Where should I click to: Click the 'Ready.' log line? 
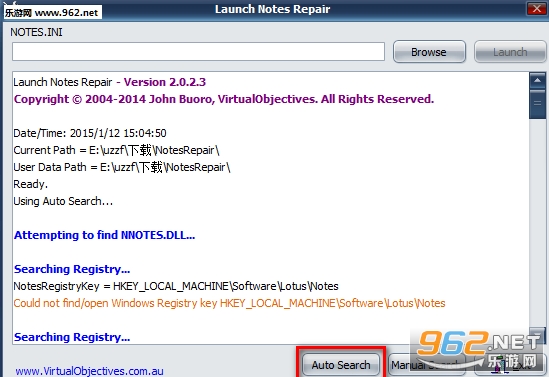tap(30, 184)
